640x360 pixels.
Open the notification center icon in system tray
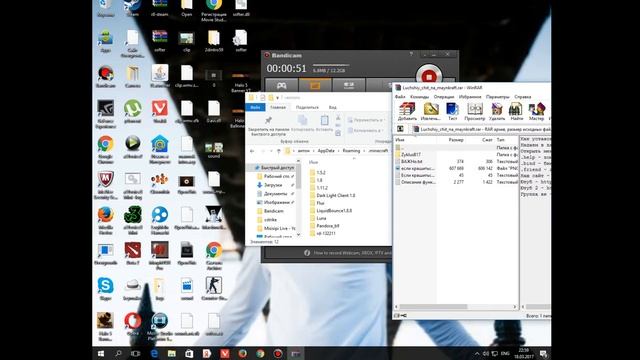[543, 353]
